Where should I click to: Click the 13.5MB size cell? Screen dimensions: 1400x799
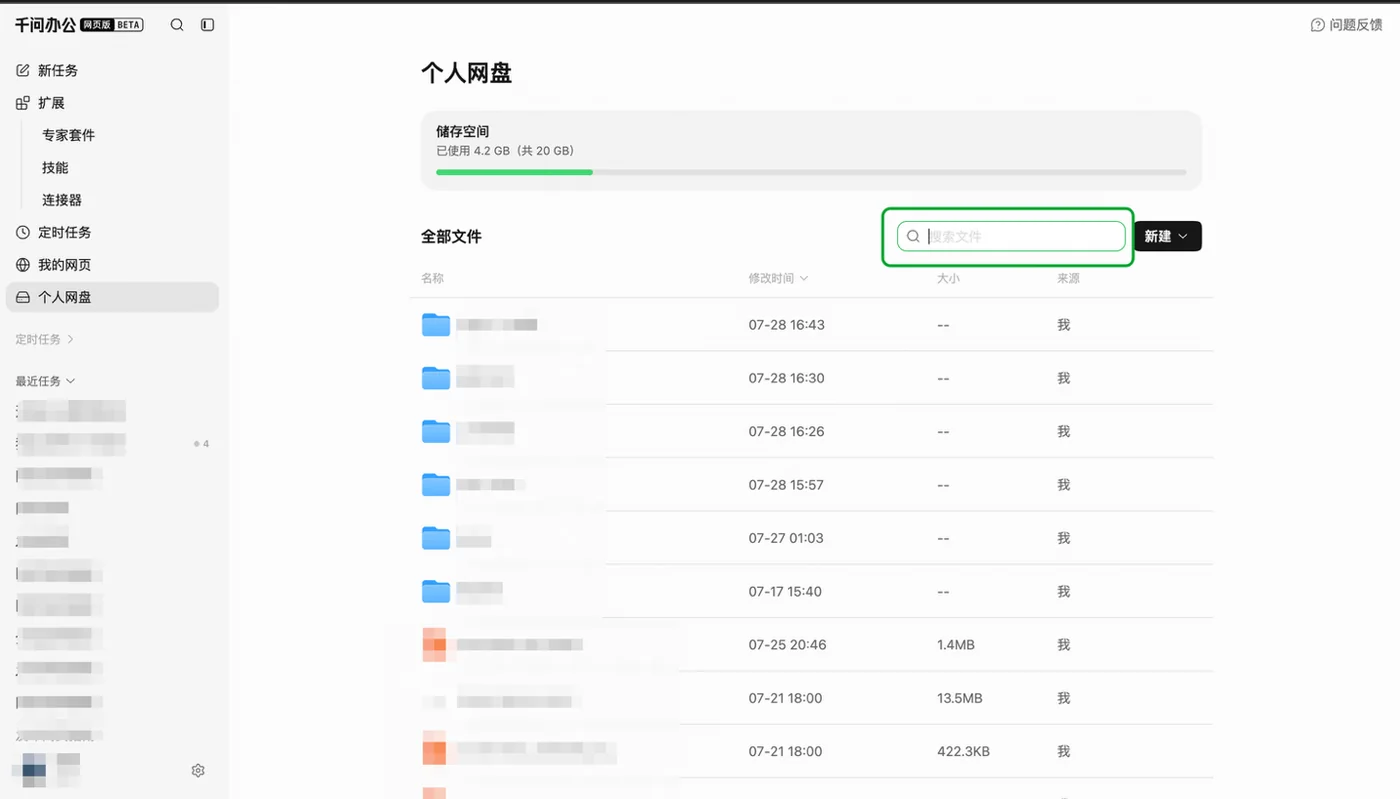960,698
